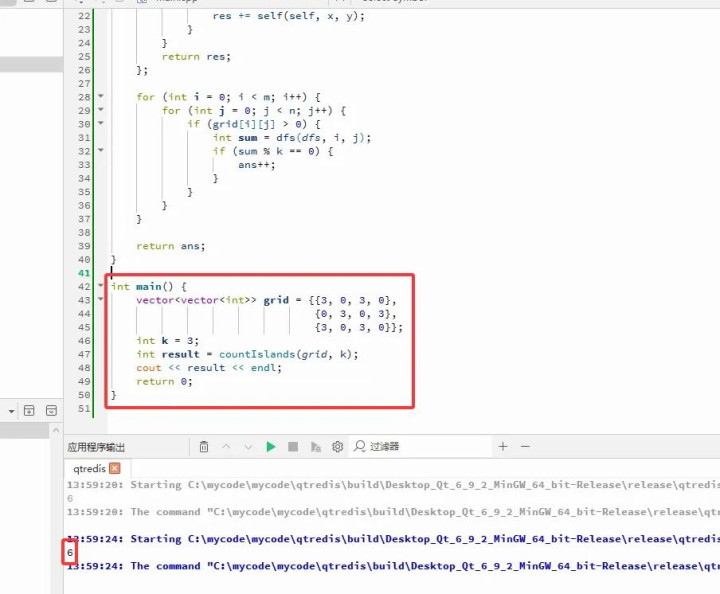Clear the application output with trash icon
The width and height of the screenshot is (720, 594).
click(x=204, y=447)
